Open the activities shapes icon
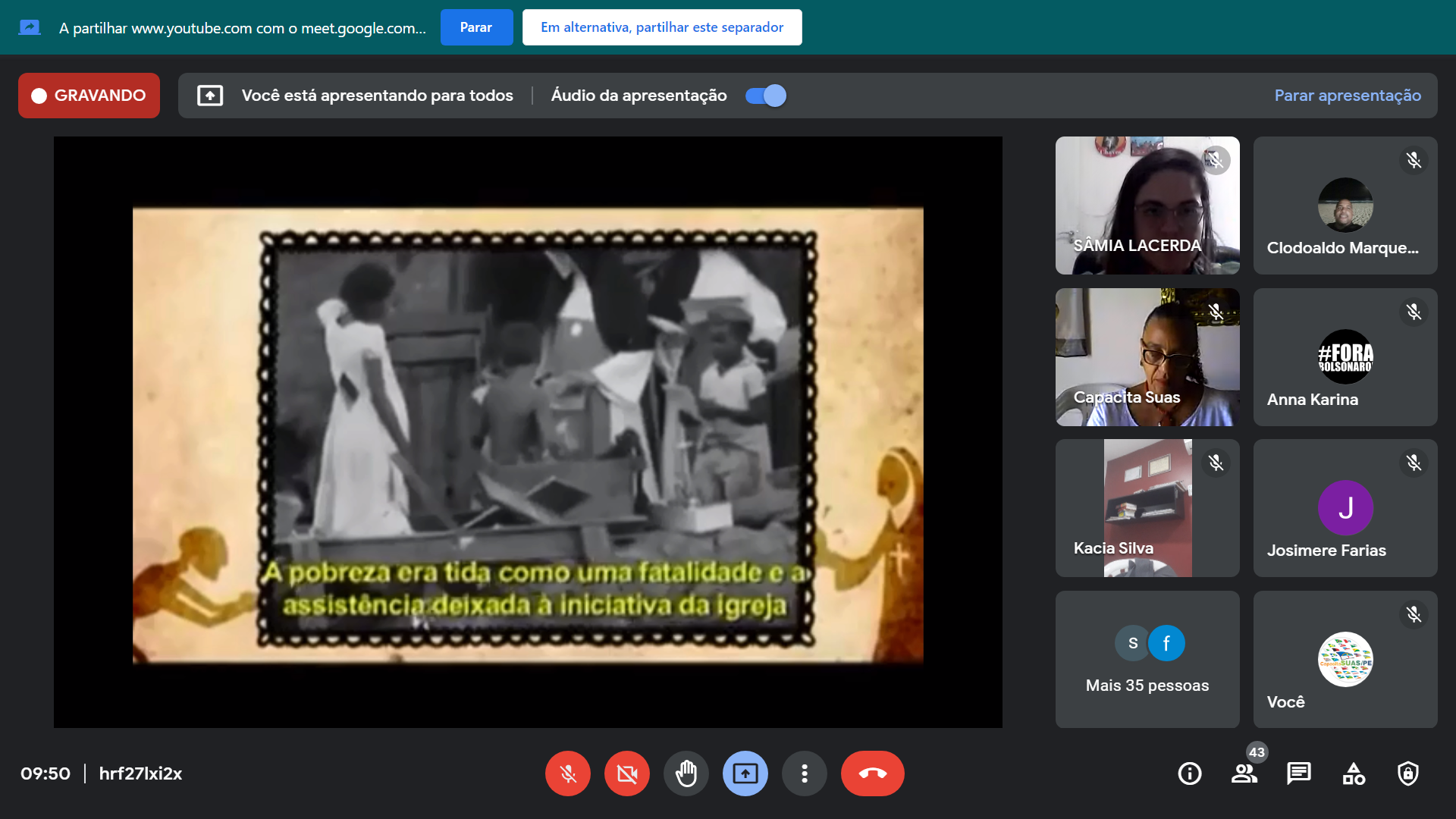 (x=1354, y=773)
